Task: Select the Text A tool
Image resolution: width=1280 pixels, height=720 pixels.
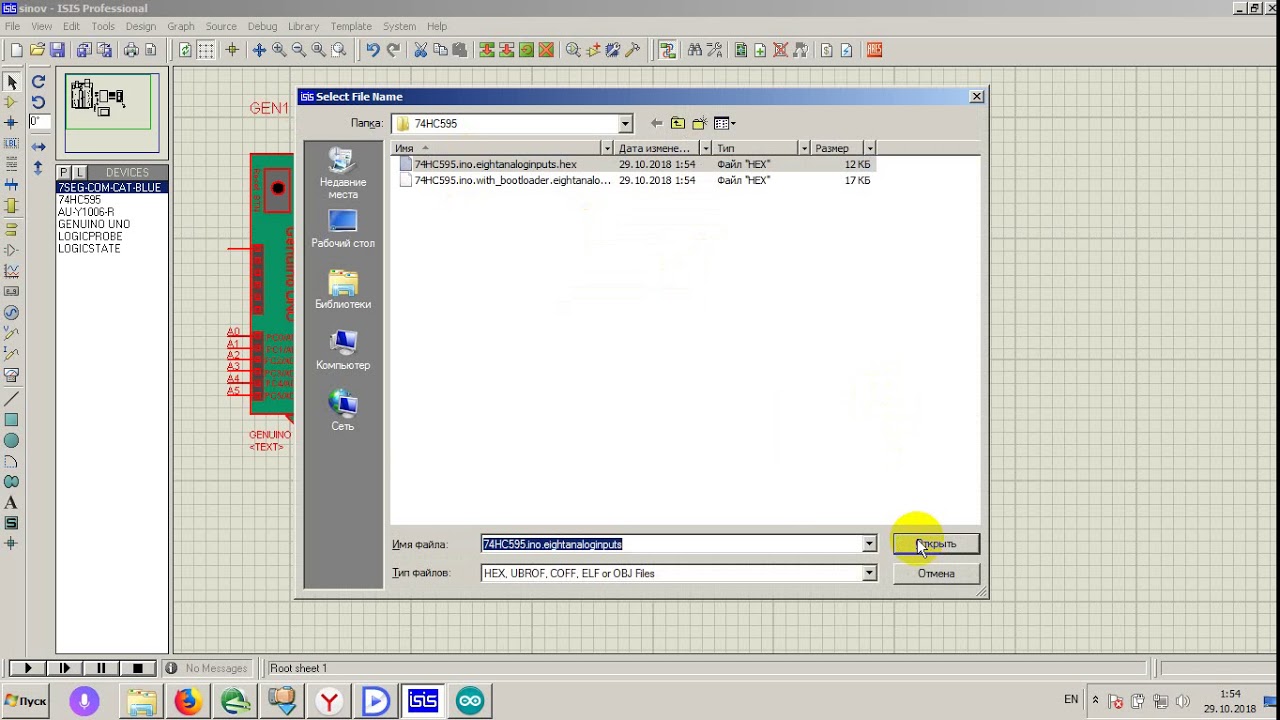Action: (x=12, y=503)
